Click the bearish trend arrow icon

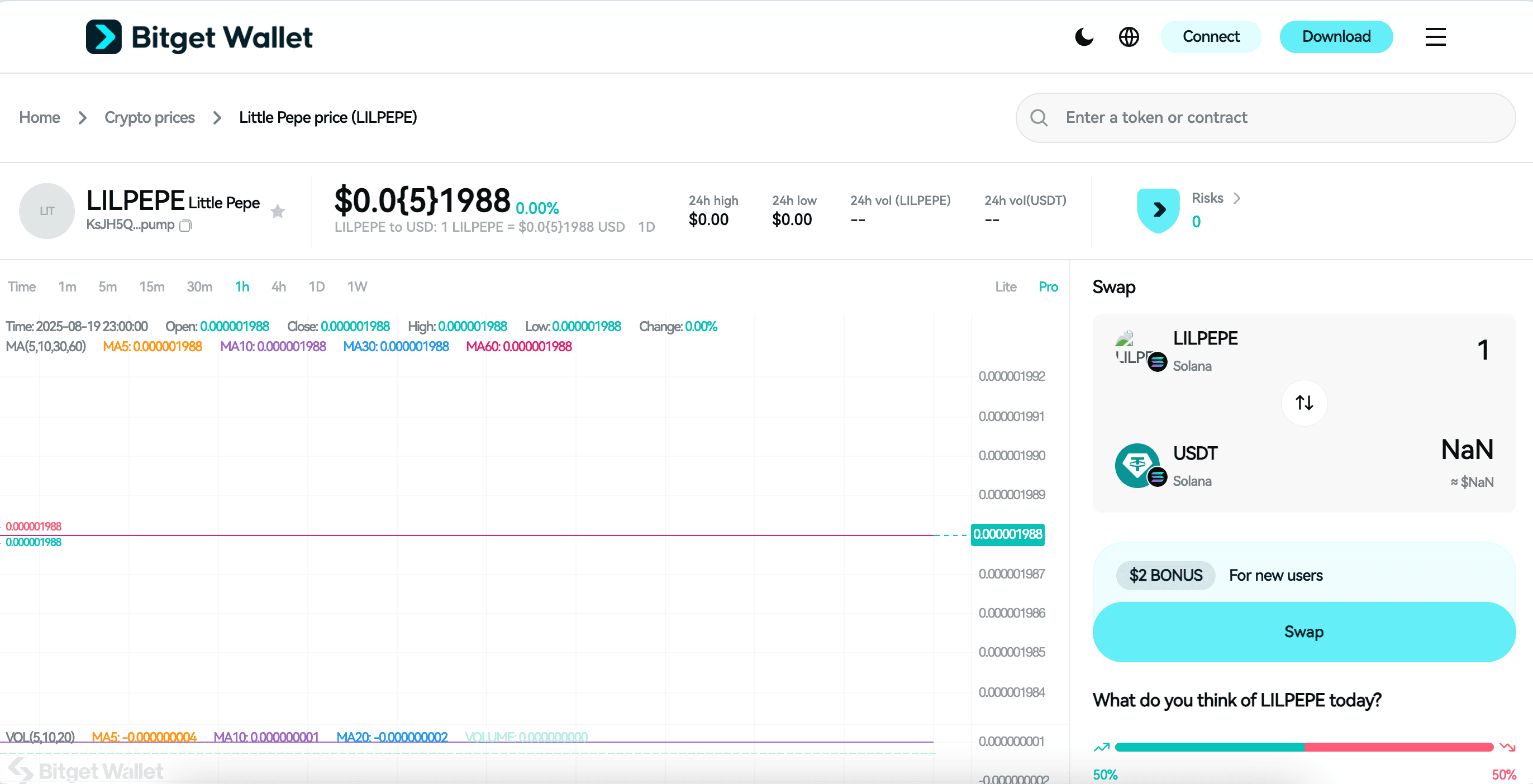1507,747
